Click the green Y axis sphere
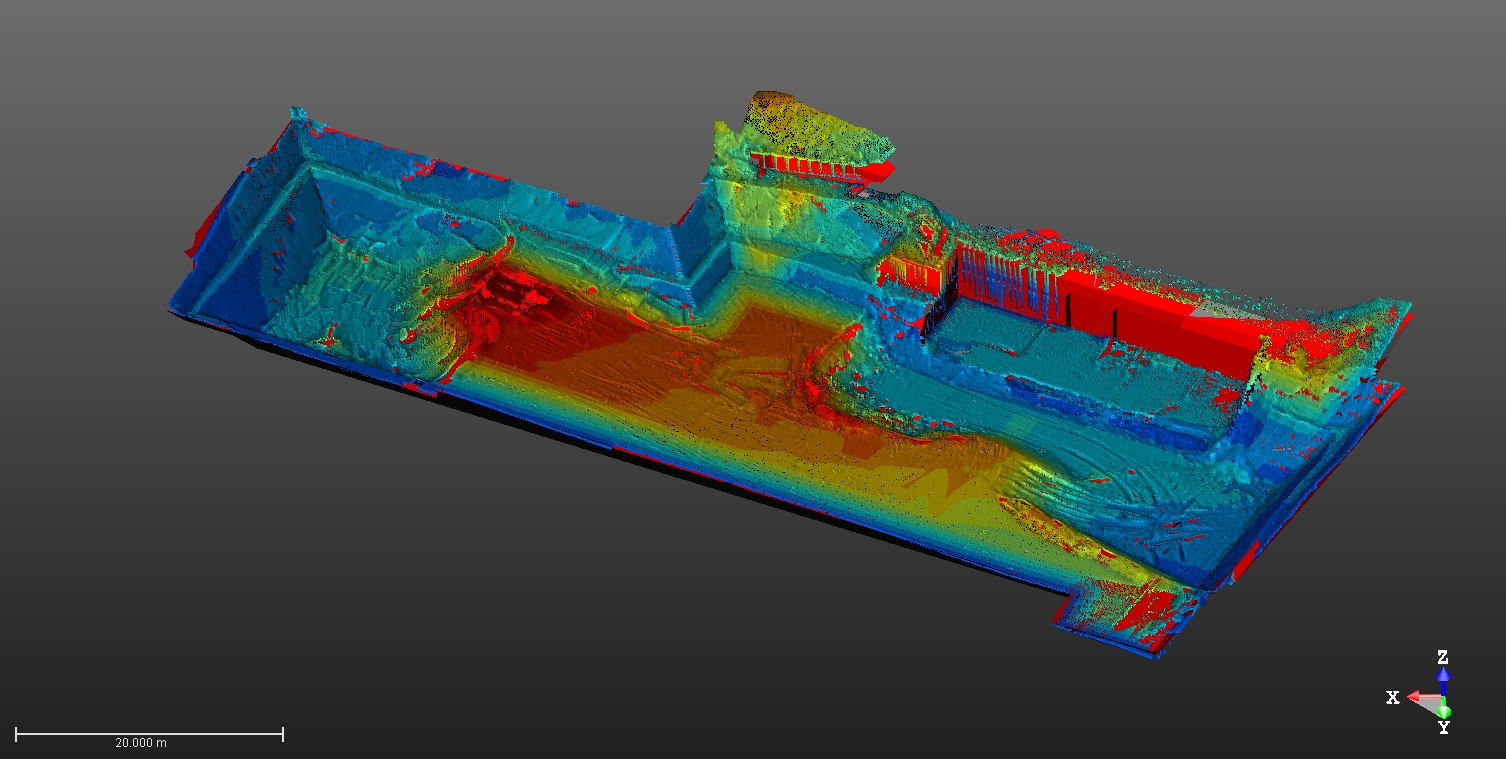 1444,711
